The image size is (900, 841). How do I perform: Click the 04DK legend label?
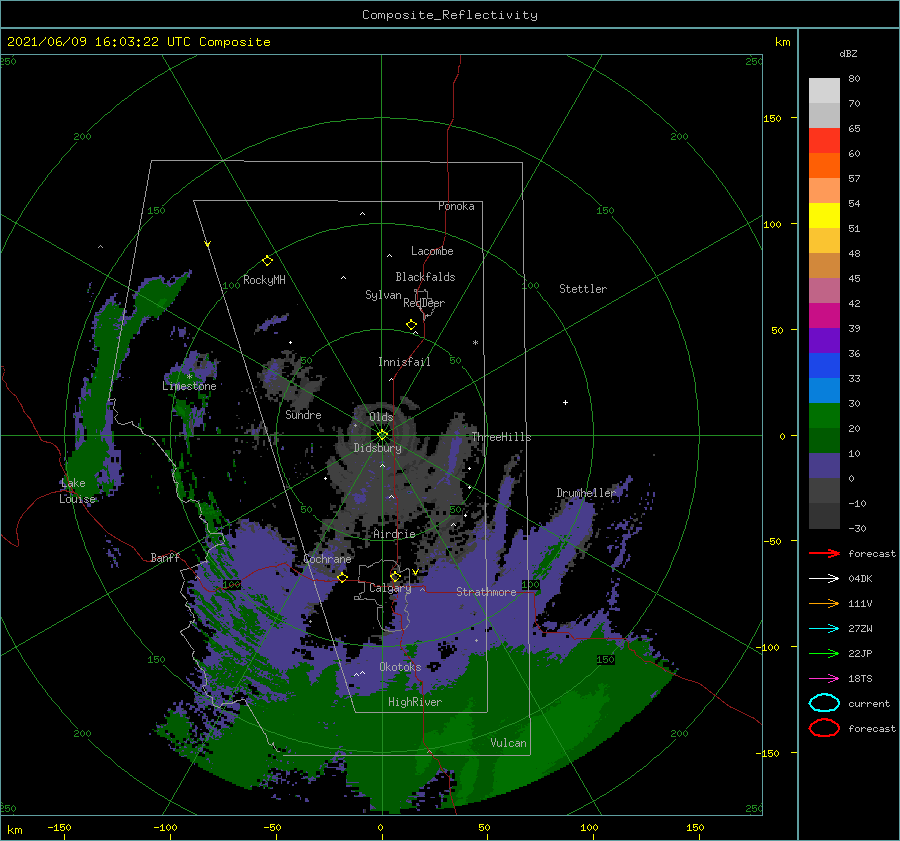860,579
